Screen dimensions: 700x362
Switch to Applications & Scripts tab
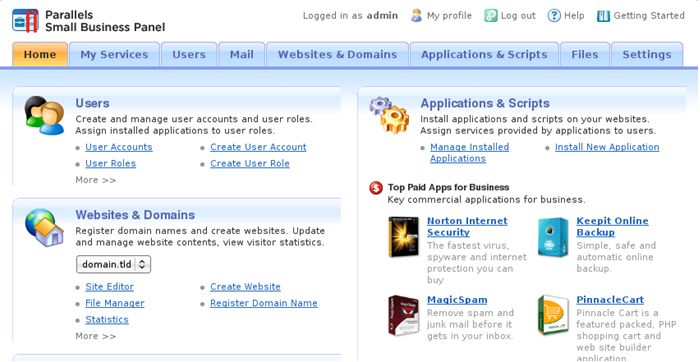coord(484,54)
